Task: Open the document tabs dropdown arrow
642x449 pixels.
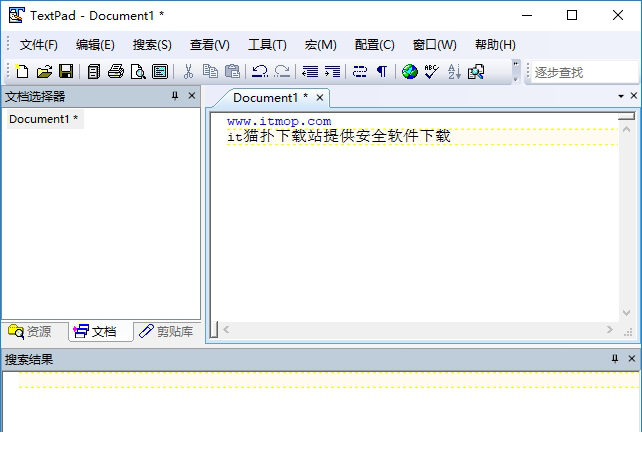Action: (x=621, y=96)
